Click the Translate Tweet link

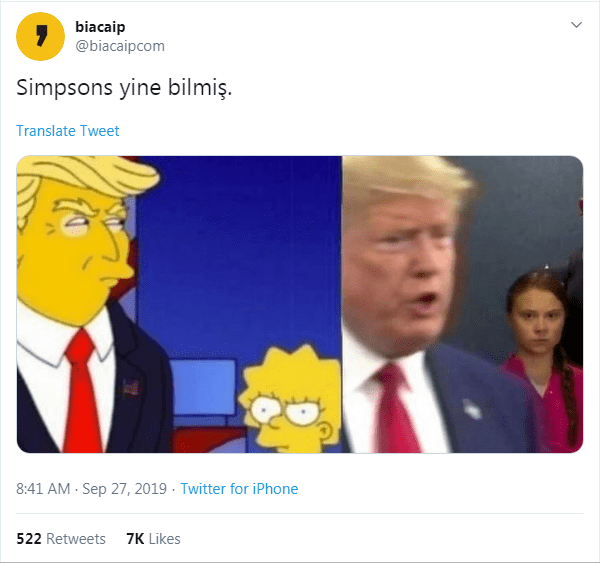click(68, 131)
